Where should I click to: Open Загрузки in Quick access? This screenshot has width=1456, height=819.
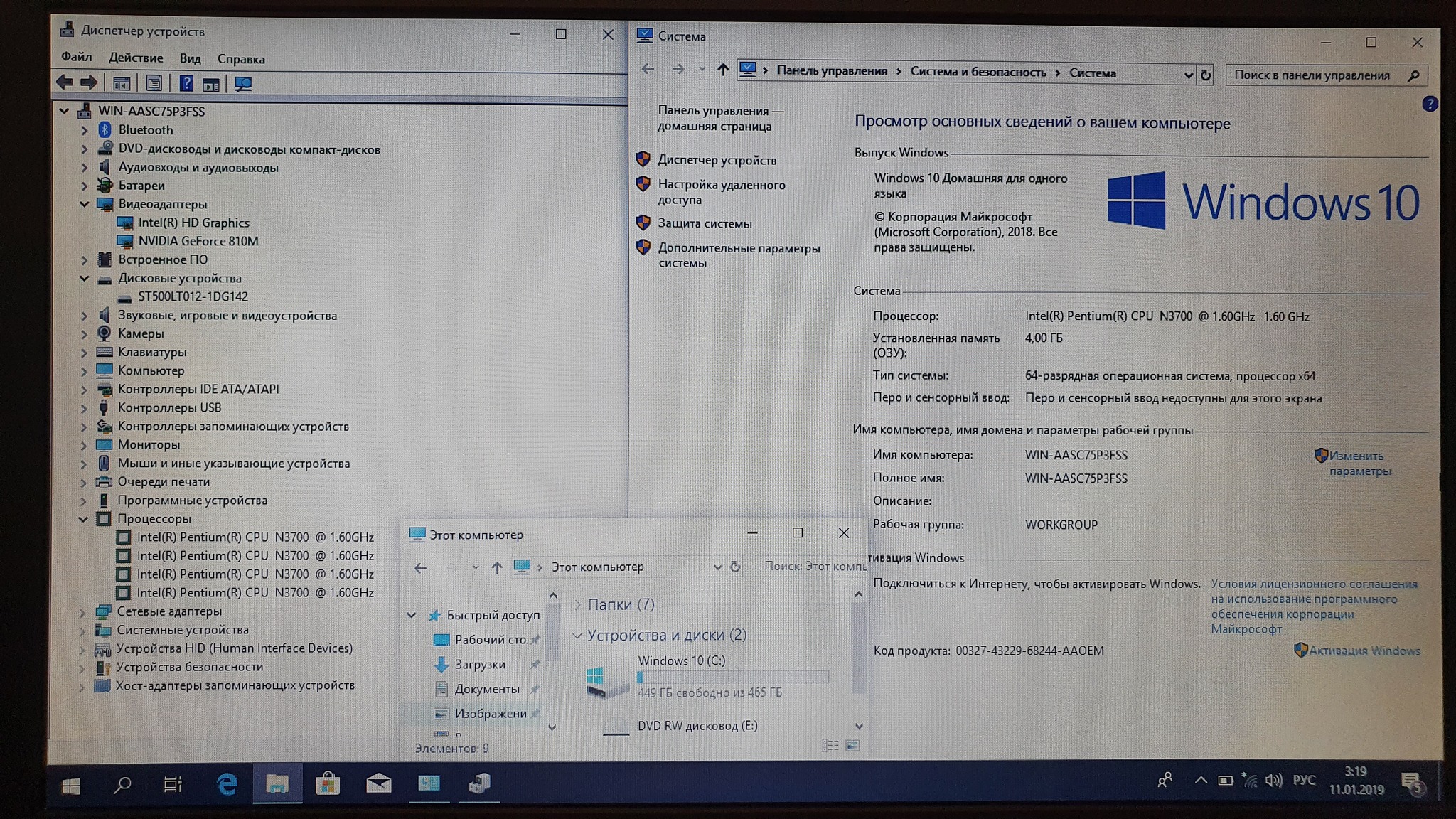[479, 664]
